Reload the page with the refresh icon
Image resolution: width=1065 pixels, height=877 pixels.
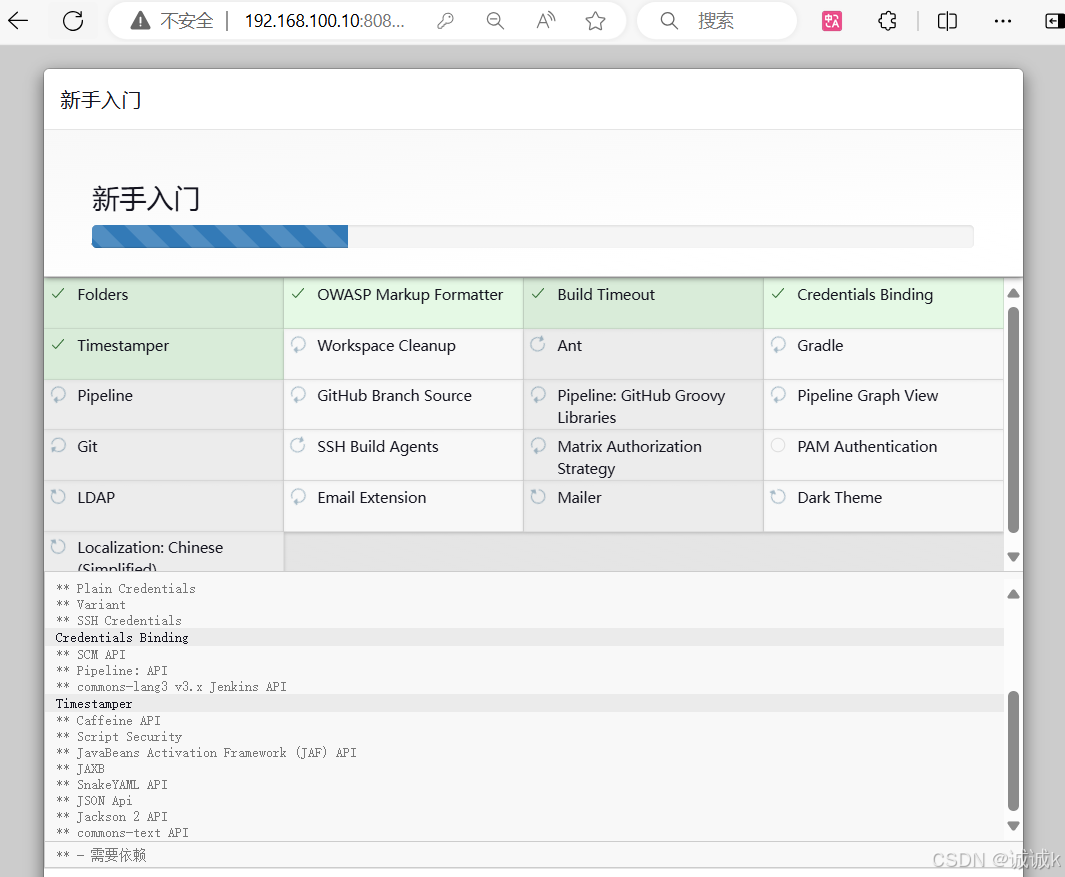coord(73,21)
